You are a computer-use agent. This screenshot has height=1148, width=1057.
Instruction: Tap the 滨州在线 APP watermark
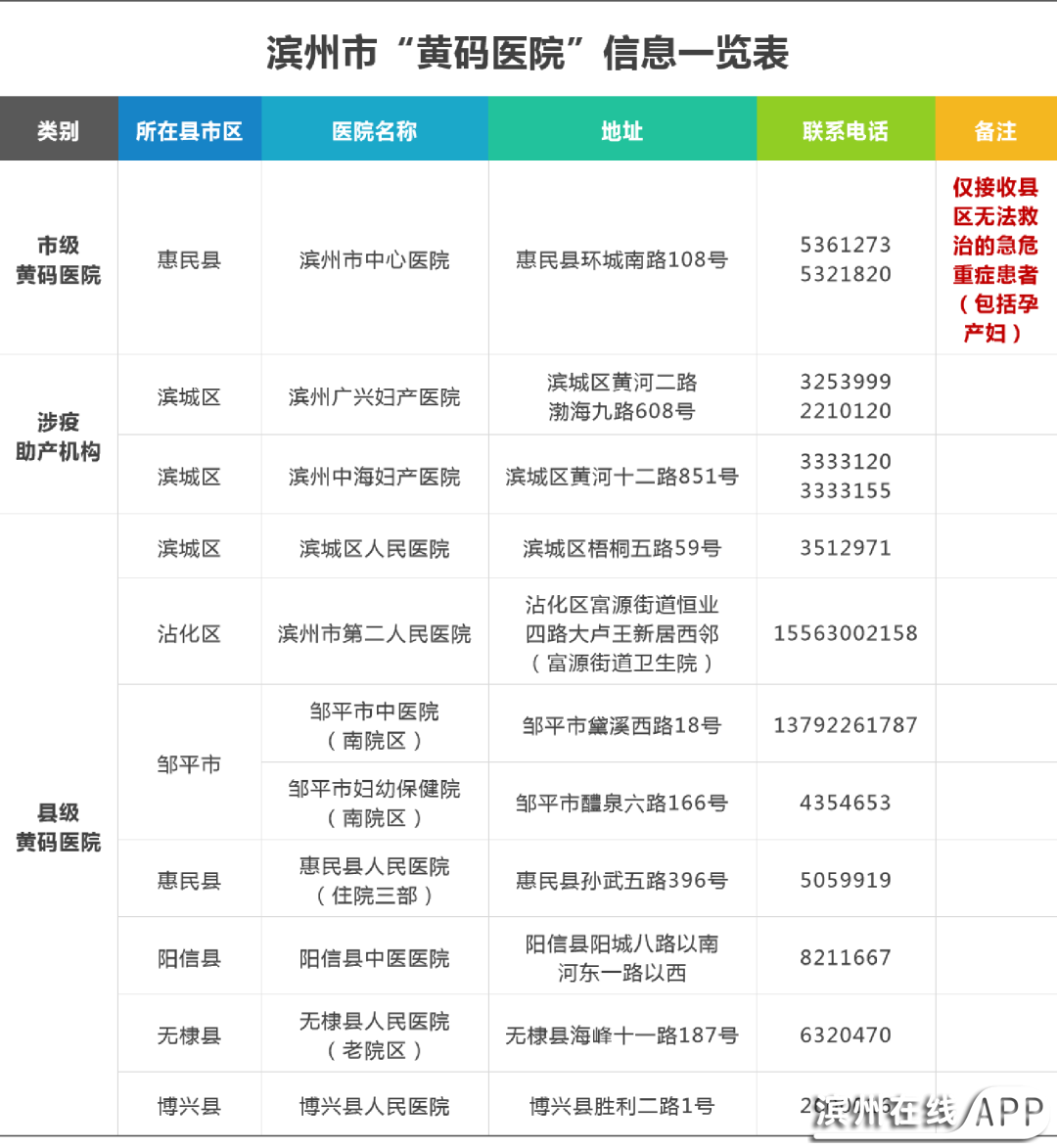point(928,1111)
